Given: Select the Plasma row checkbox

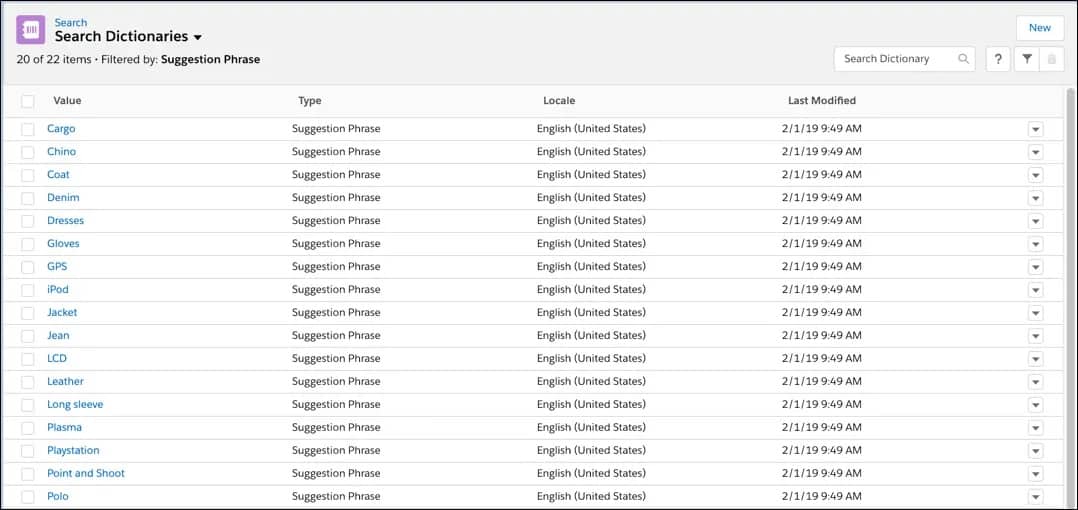Looking at the screenshot, I should [x=28, y=428].
